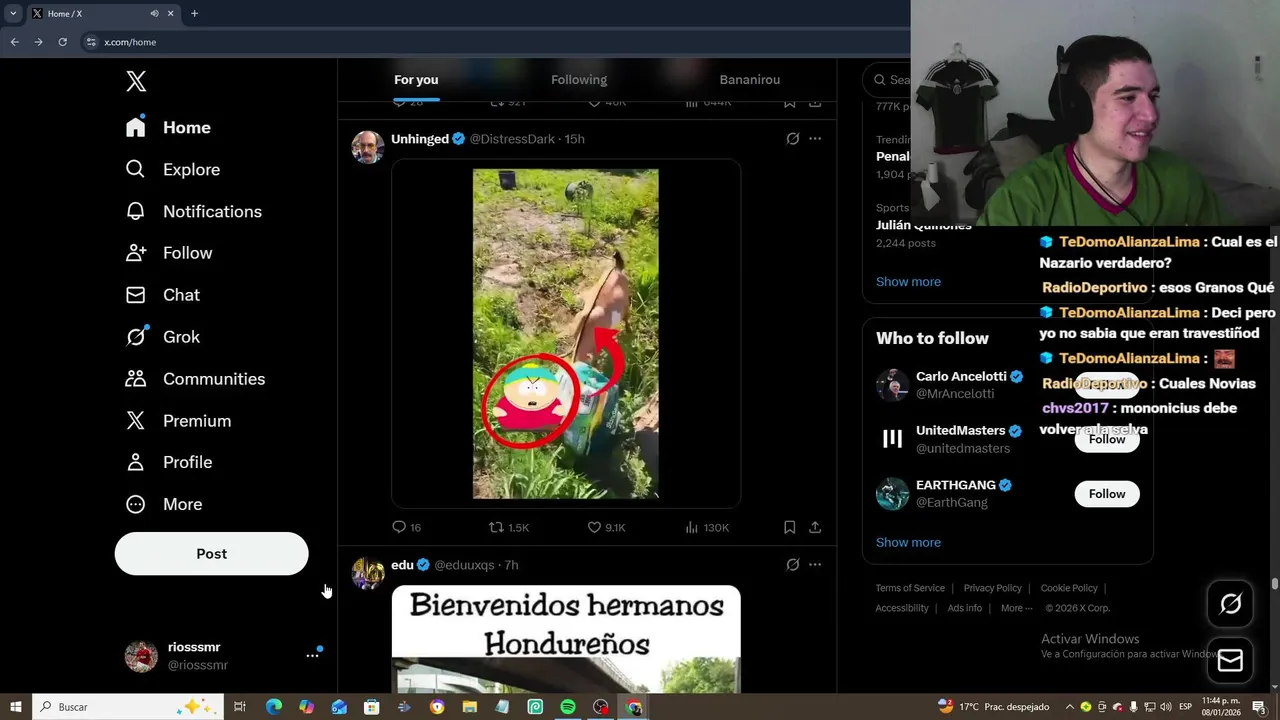Expand the More… footer menu

click(1017, 608)
